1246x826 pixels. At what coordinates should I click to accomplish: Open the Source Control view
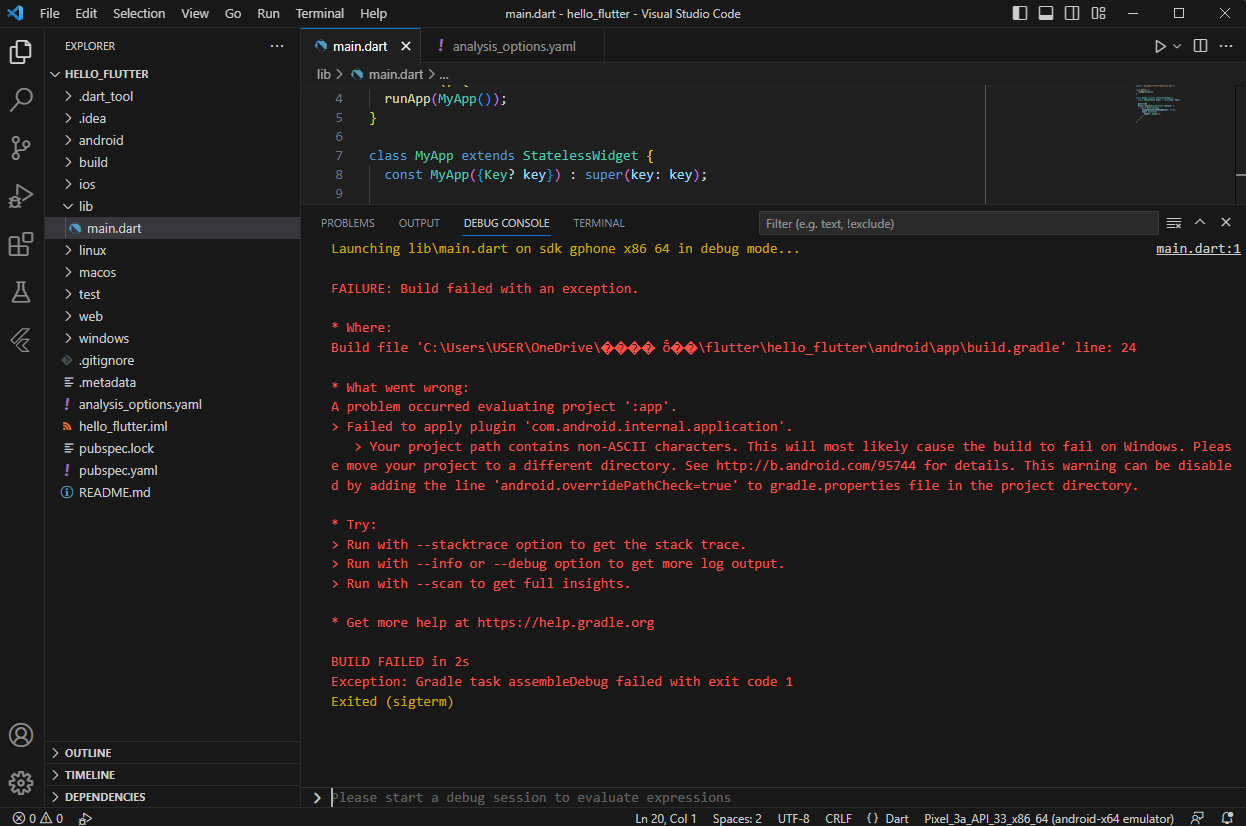(21, 148)
